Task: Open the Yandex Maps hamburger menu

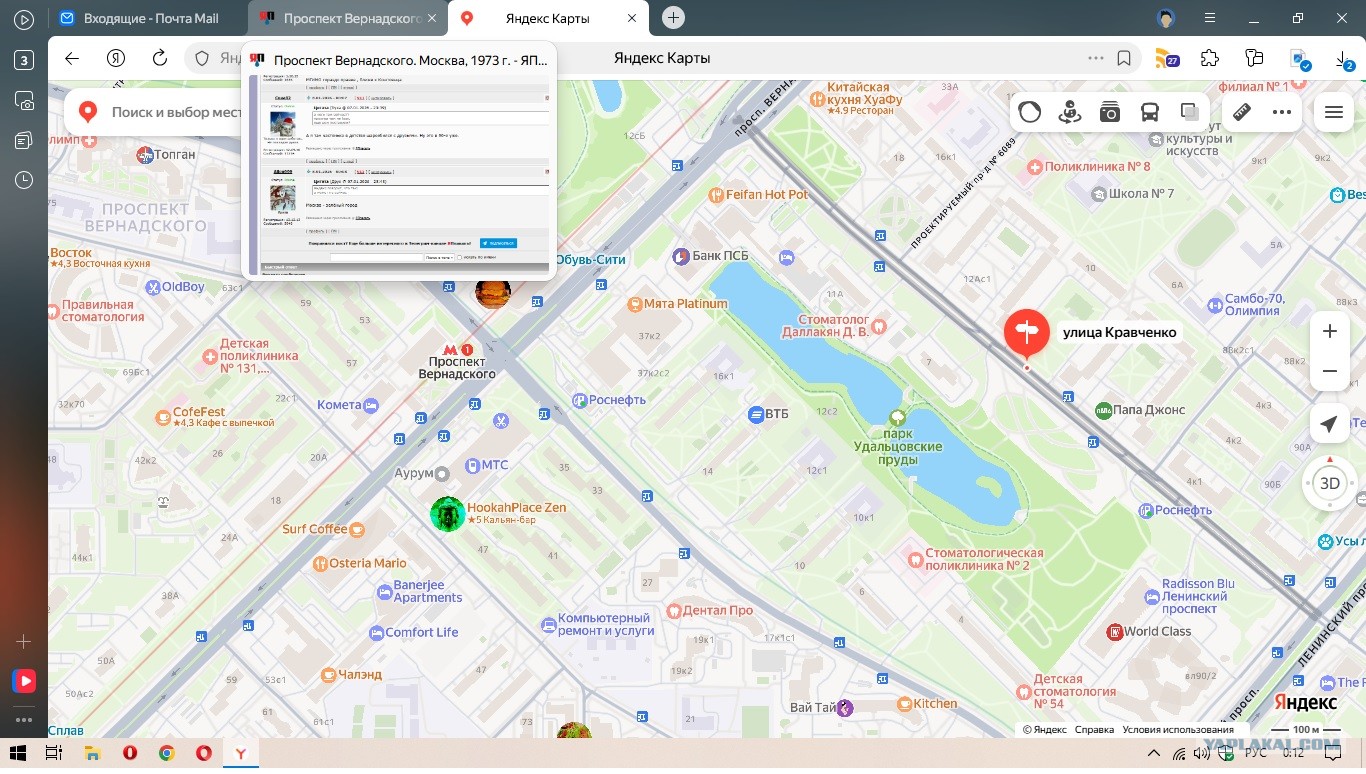Action: (x=1333, y=112)
